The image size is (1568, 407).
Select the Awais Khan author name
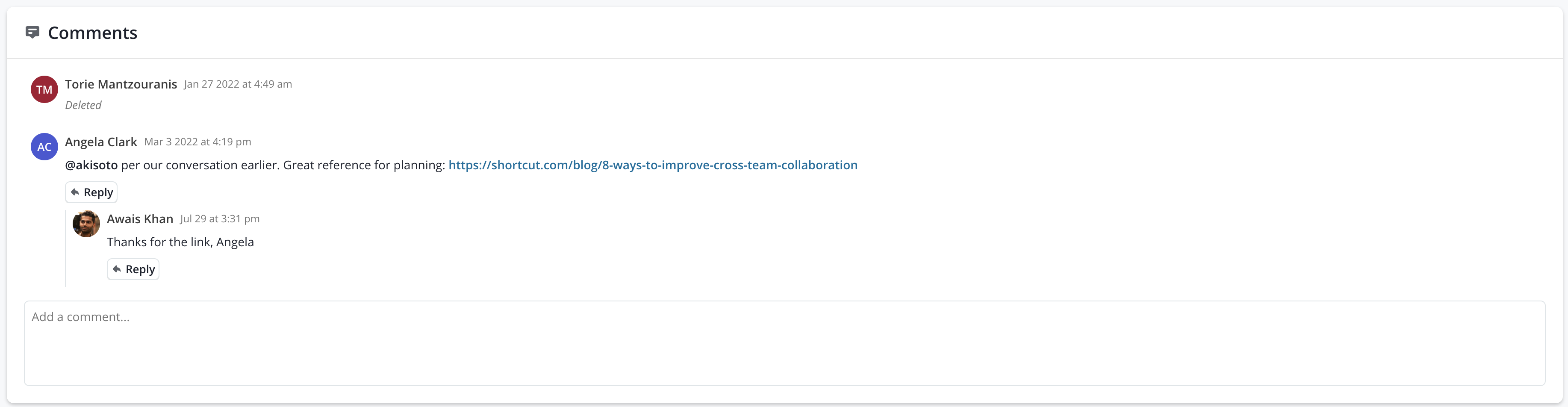tap(140, 219)
